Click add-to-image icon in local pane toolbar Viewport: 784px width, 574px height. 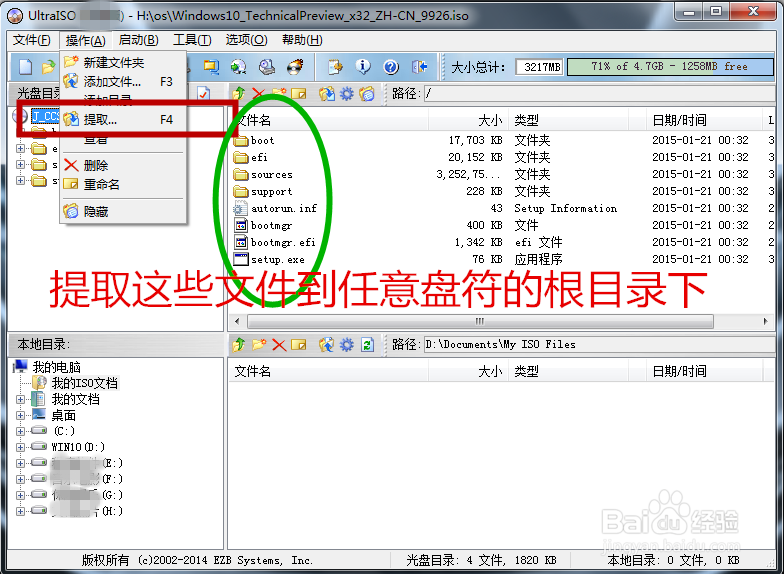point(326,344)
